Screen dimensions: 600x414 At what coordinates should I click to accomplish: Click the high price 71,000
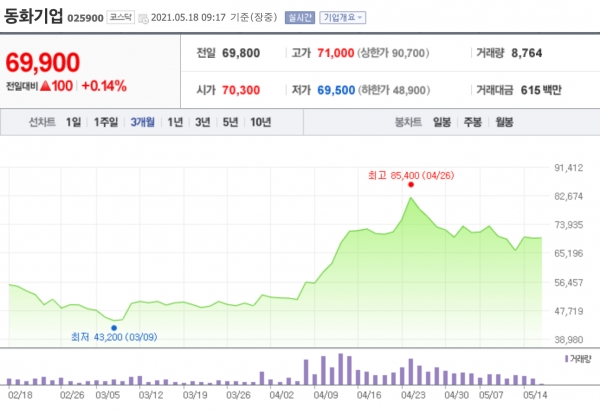click(336, 53)
